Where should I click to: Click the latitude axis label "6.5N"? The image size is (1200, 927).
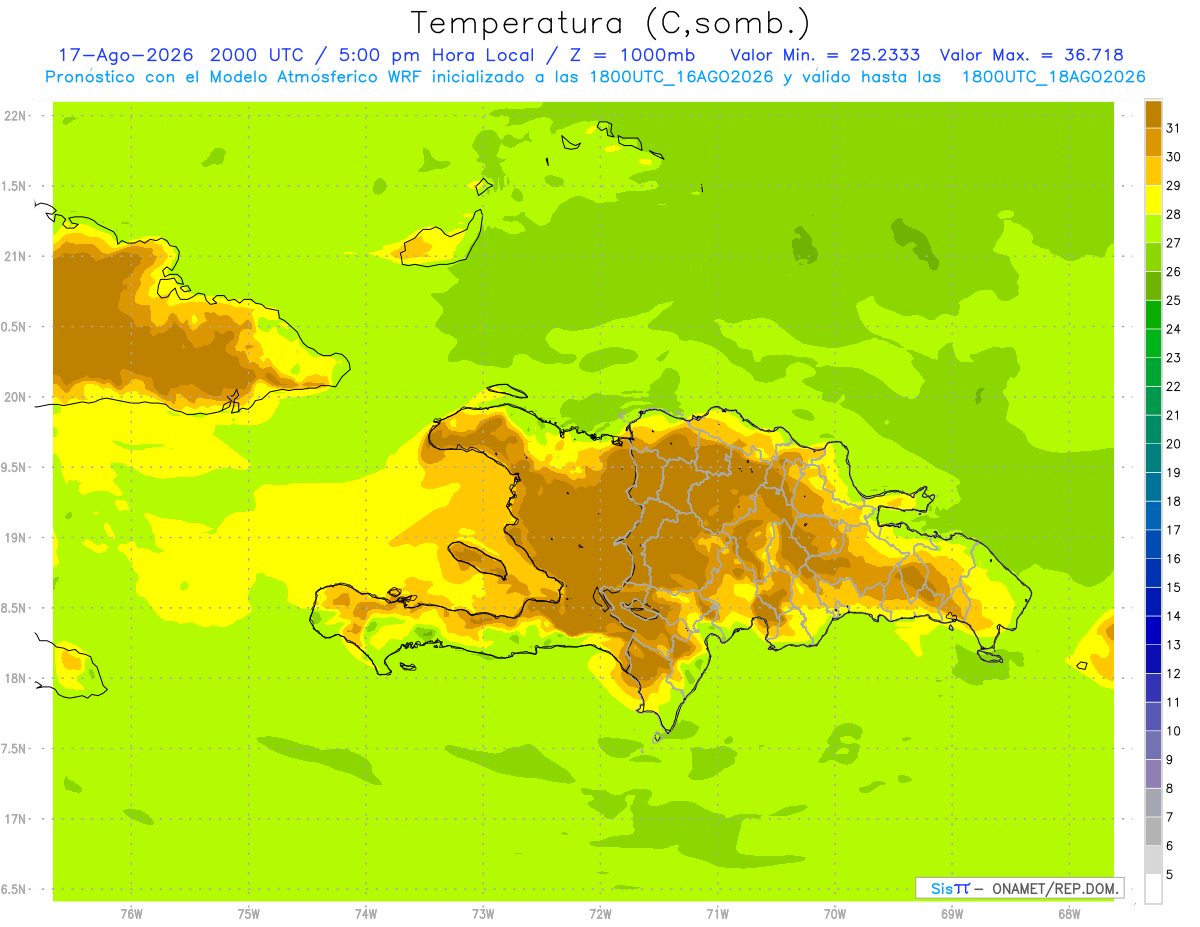click(x=16, y=890)
